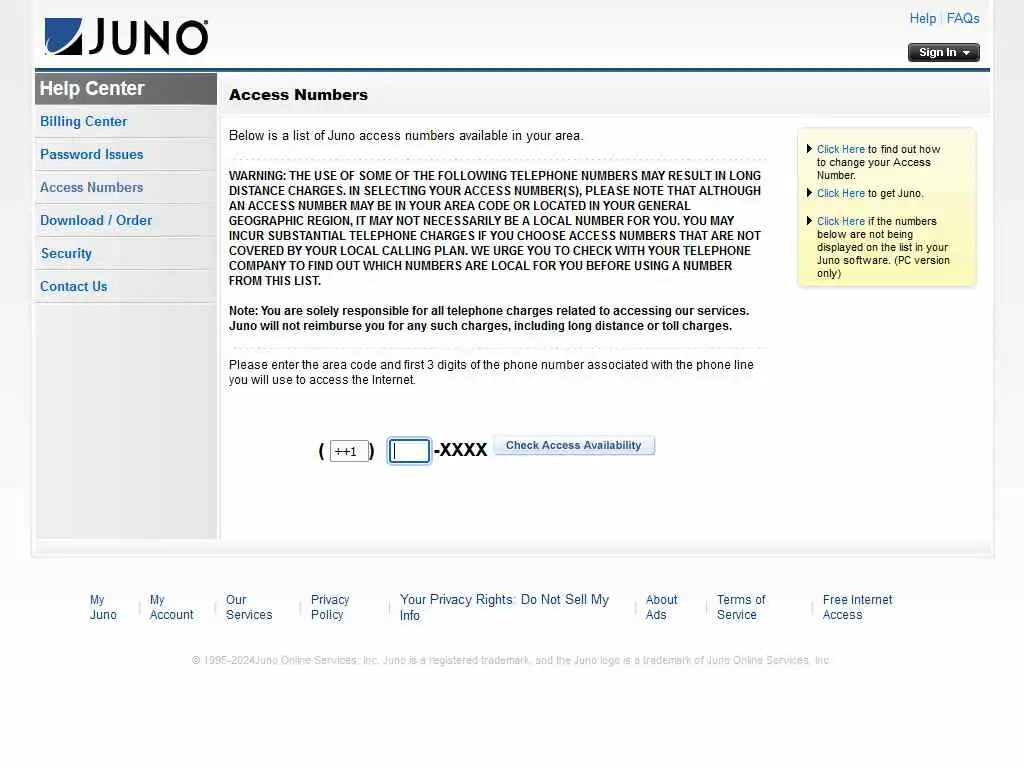1024x768 pixels.
Task: Click arrow bullet beside get Juno tip
Action: pos(809,193)
